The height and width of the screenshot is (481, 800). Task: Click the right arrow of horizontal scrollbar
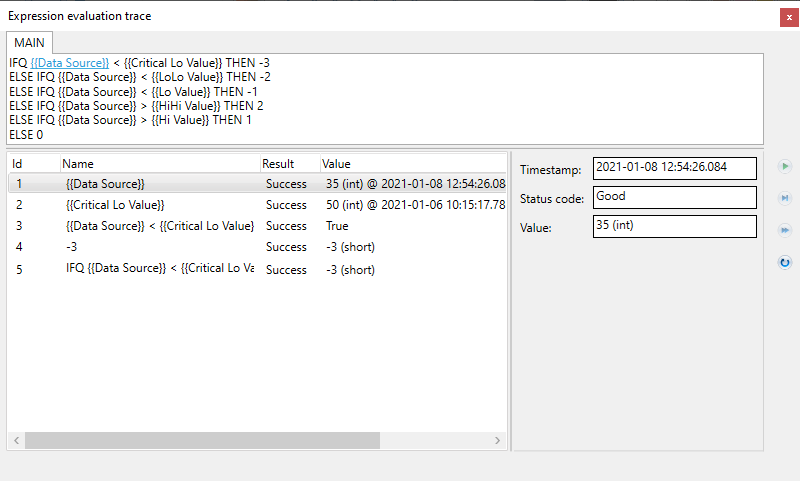click(x=499, y=441)
